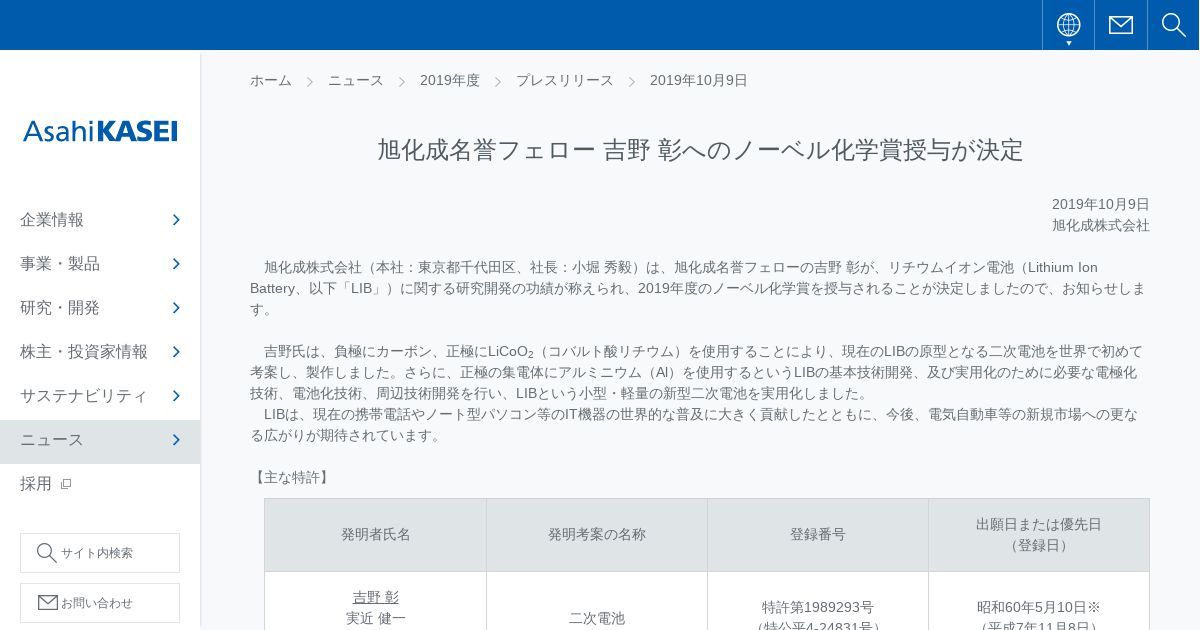The height and width of the screenshot is (630, 1200).
Task: Open the language globe menu
Action: point(1068,25)
